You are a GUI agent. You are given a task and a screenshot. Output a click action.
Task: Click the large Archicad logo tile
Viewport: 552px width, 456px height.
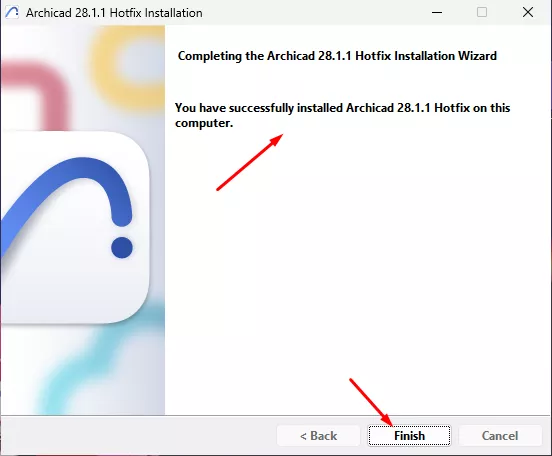click(75, 227)
